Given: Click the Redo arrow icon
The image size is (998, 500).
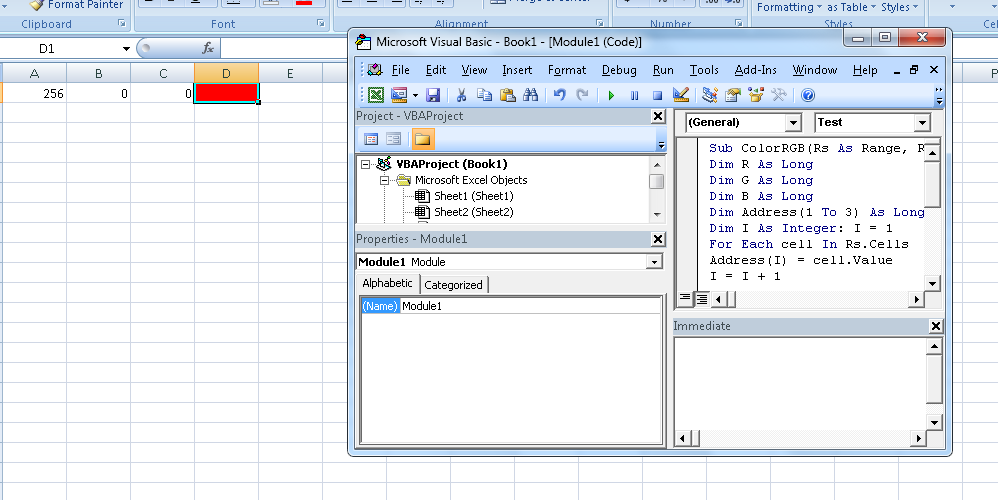Looking at the screenshot, I should 582,95.
